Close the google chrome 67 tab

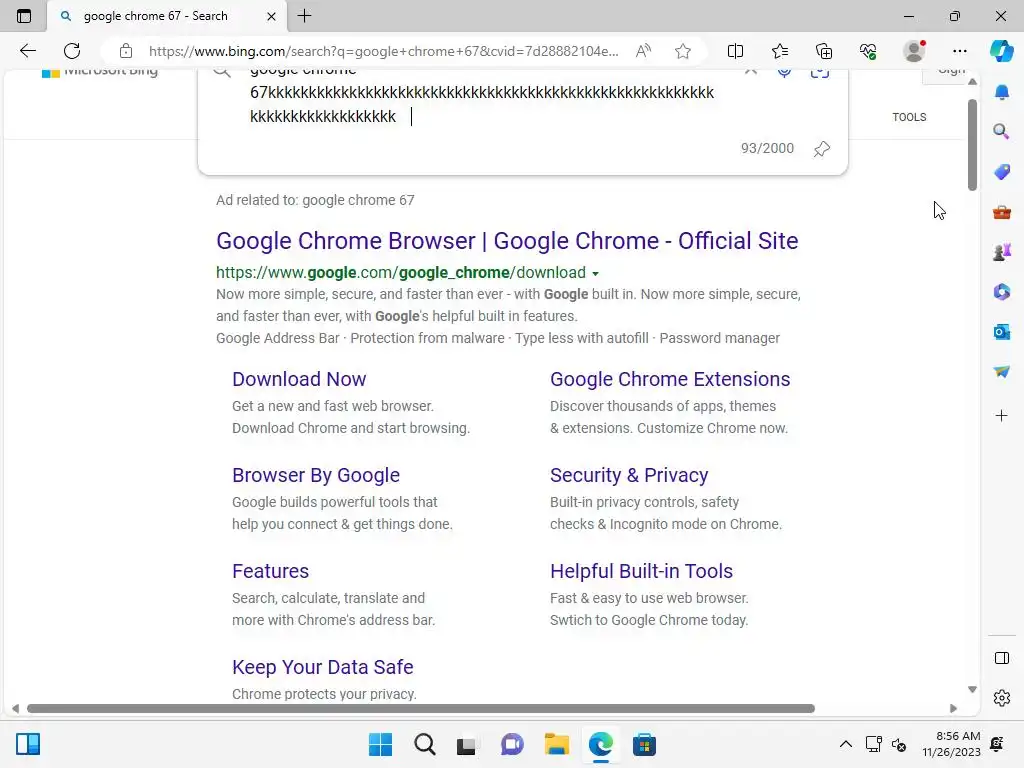pyautogui.click(x=271, y=16)
